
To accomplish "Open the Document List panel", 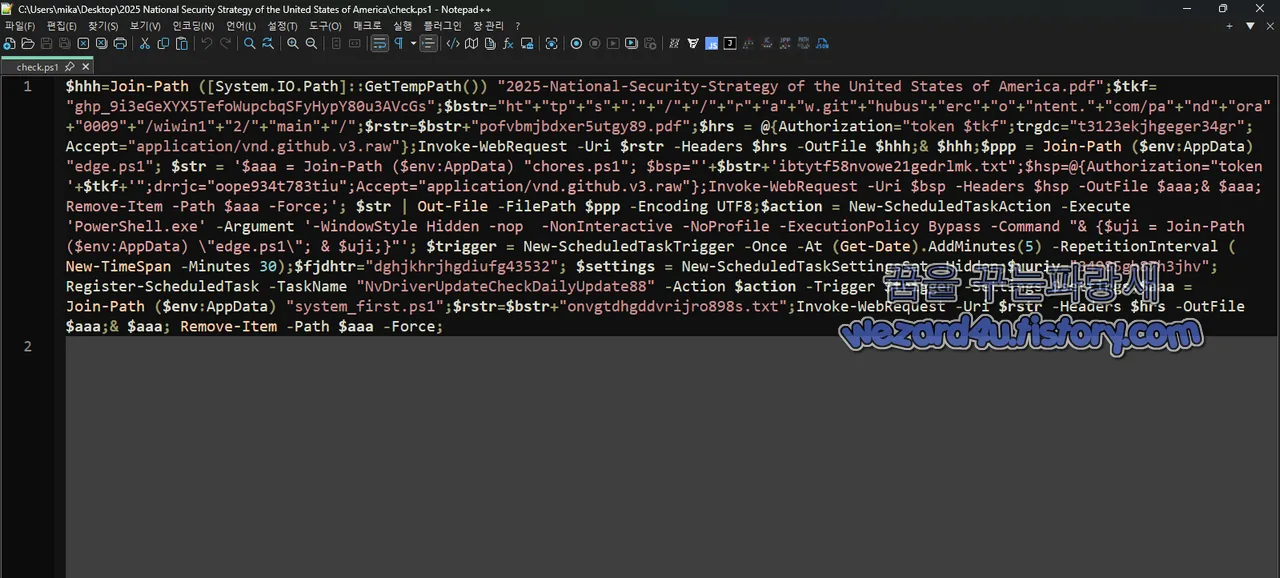I will (x=490, y=44).
